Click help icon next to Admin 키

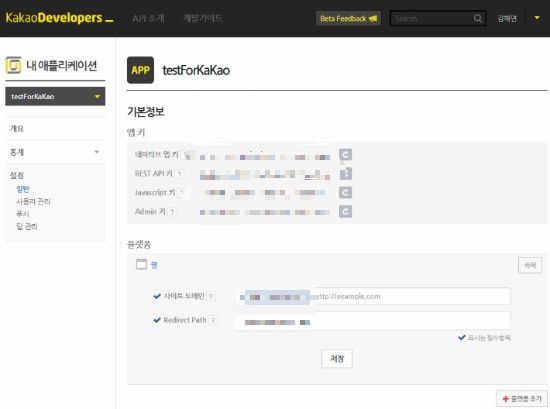(172, 212)
